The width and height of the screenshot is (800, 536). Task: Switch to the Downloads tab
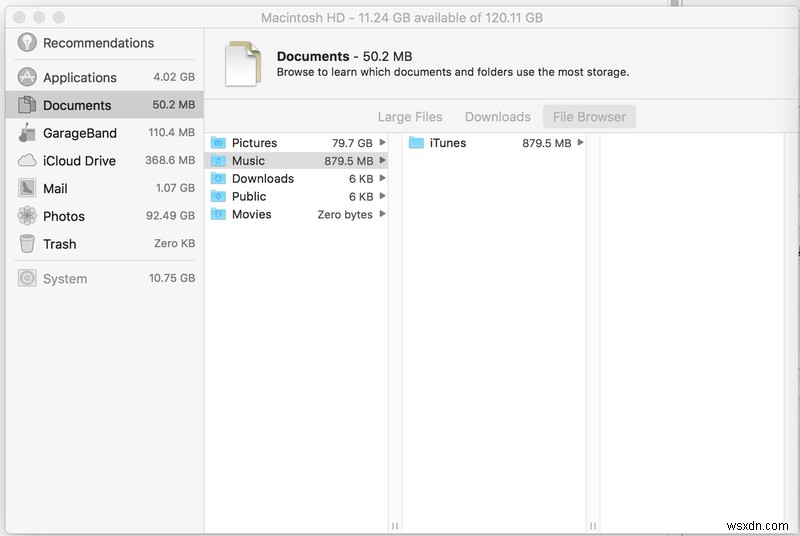click(497, 117)
